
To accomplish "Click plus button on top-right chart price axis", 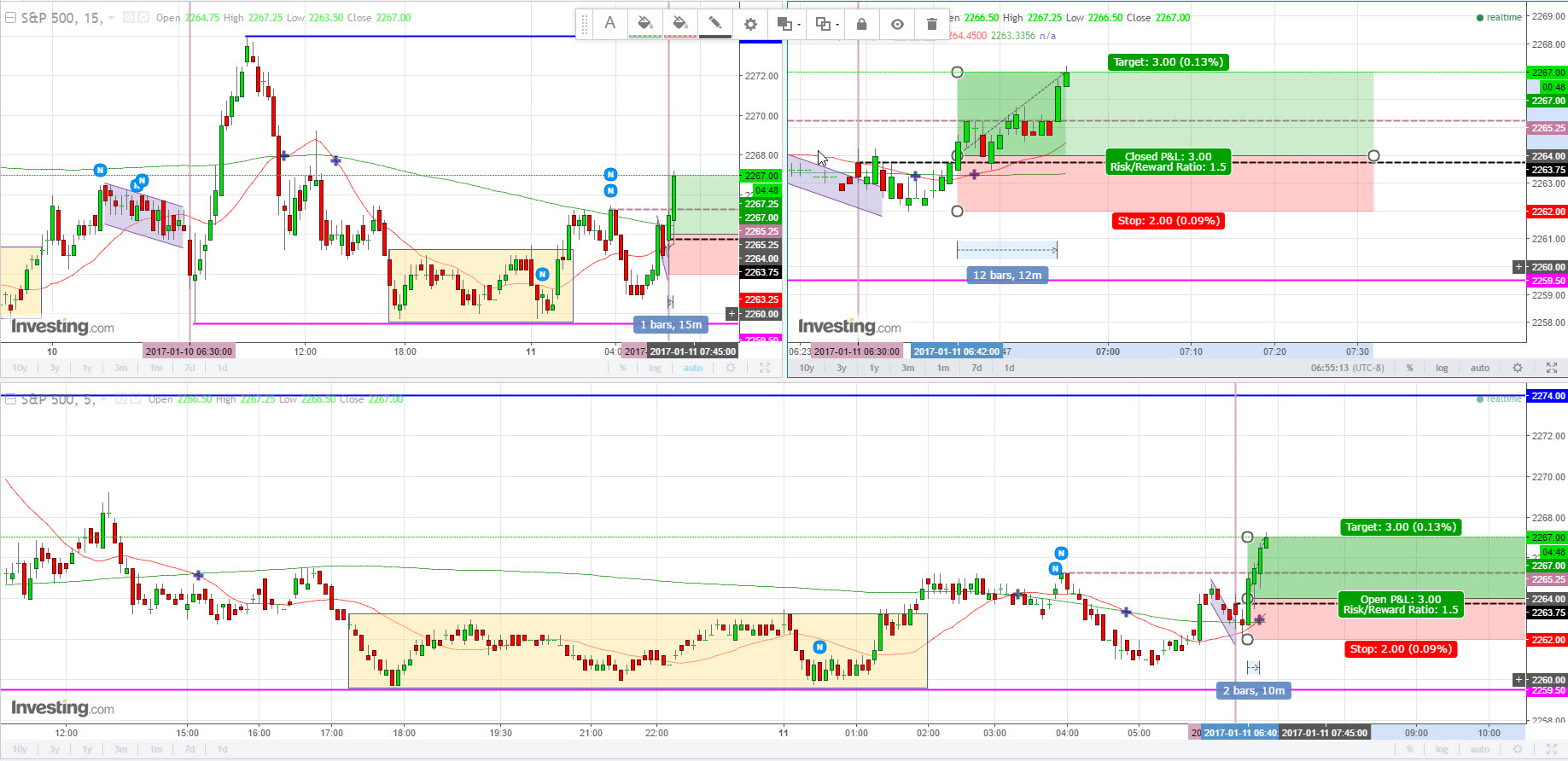I will 1518,267.
